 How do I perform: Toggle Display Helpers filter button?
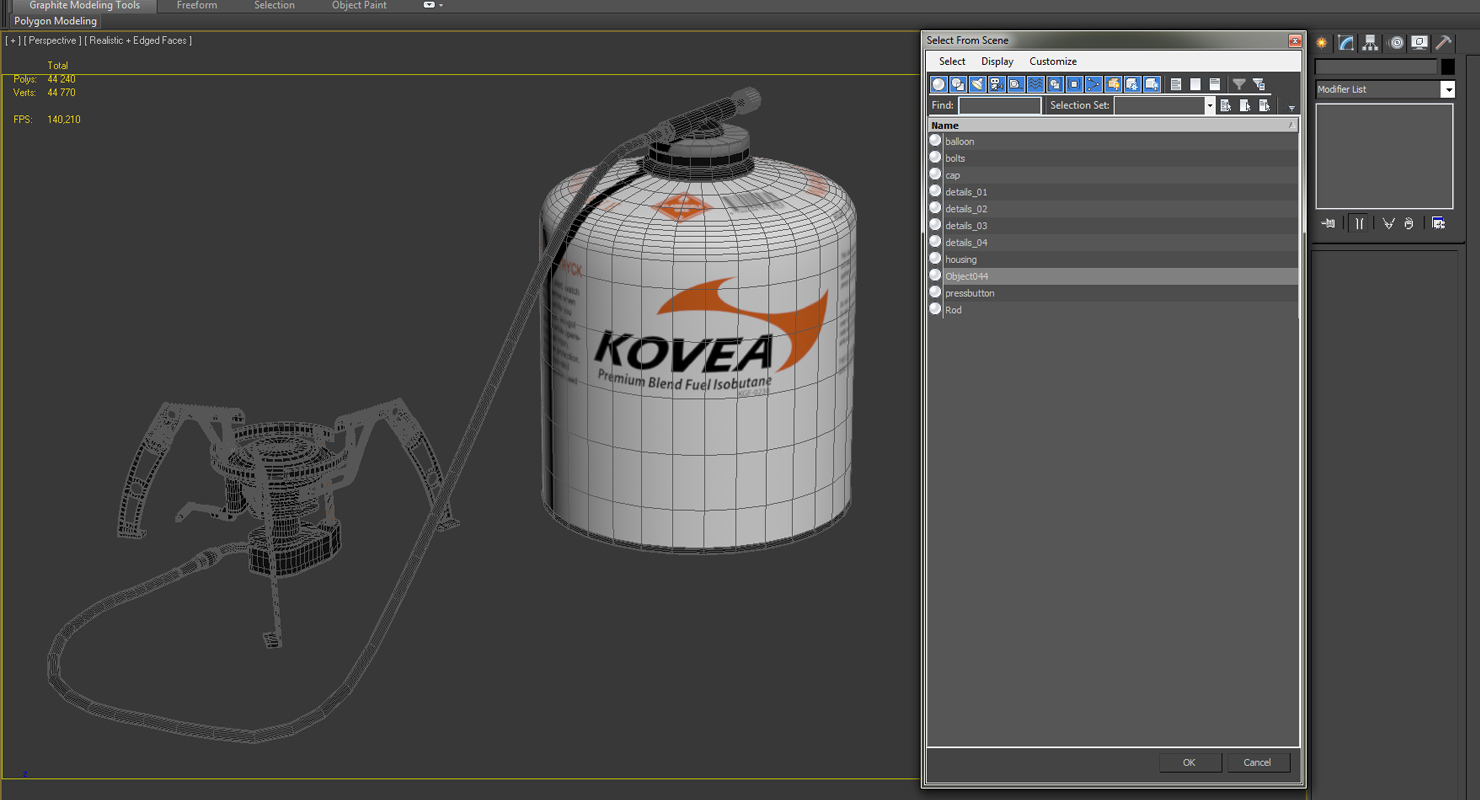tap(1016, 84)
